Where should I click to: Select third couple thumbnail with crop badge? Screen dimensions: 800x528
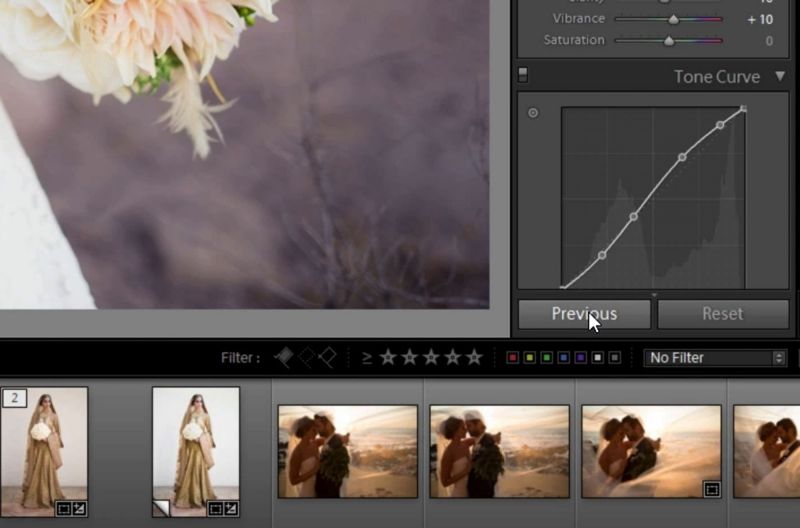click(652, 451)
